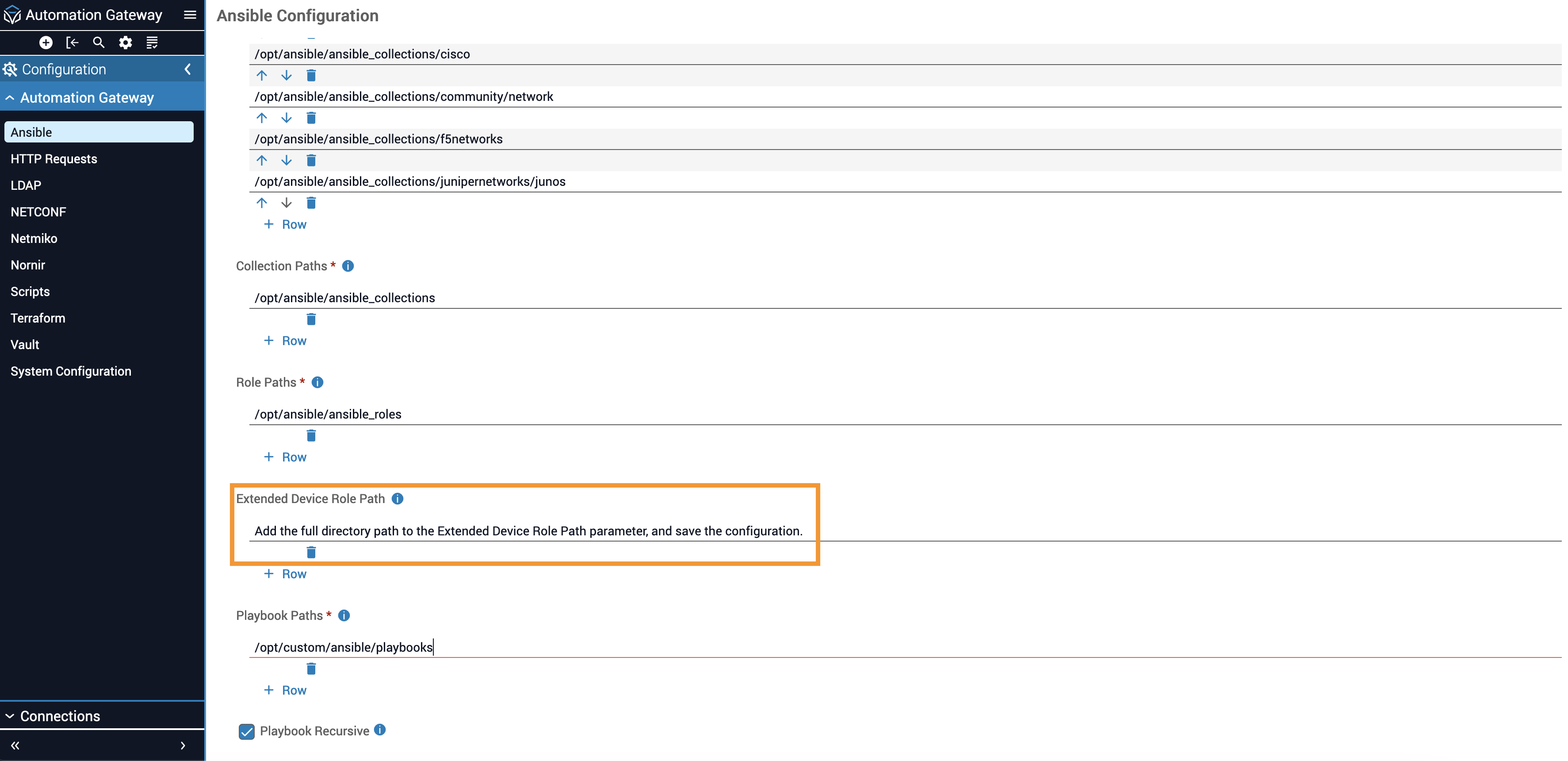Collapse the Automation Gateway section
Viewport: 1568px width, 761px height.
pyautogui.click(x=10, y=98)
